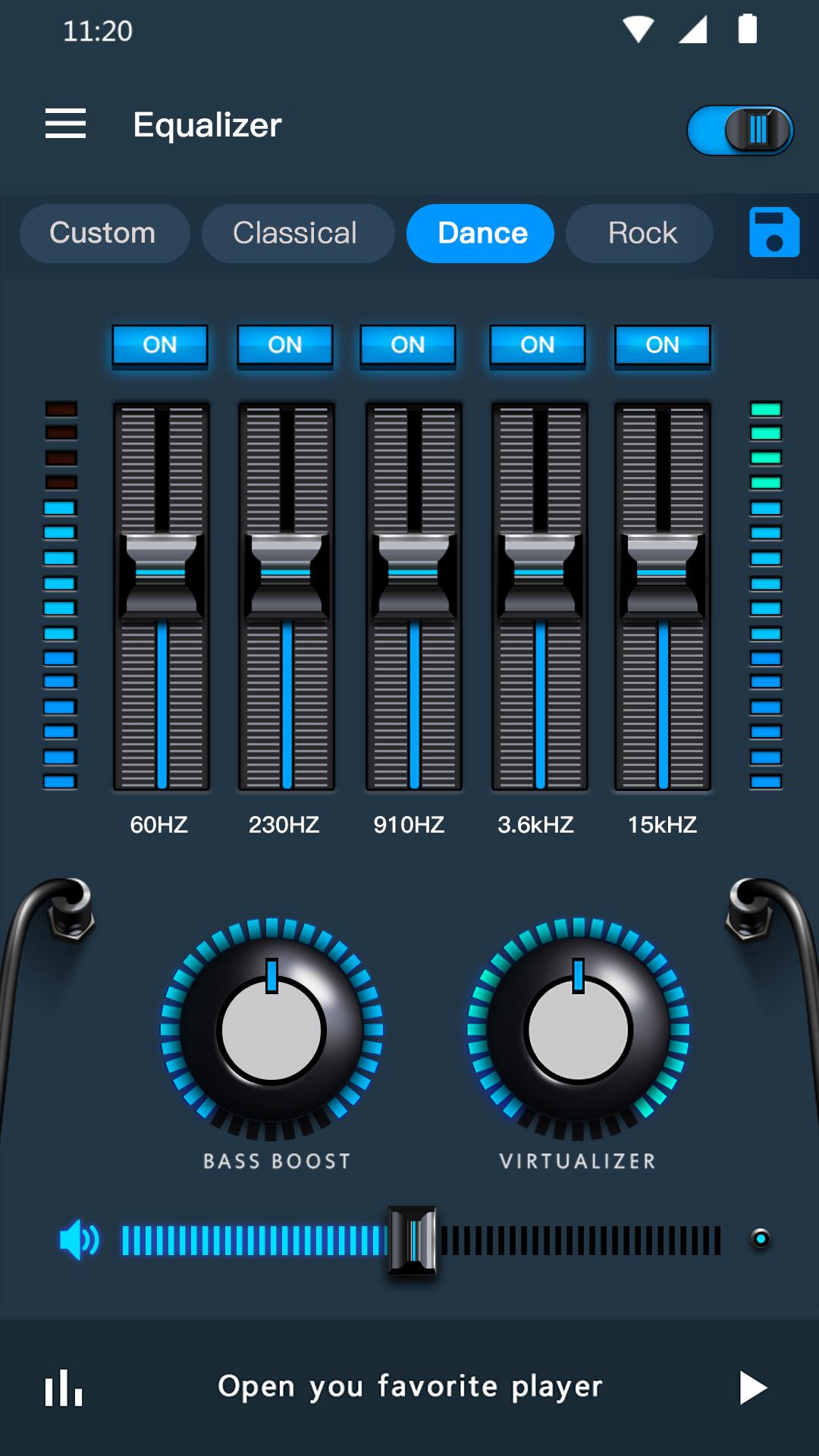819x1456 pixels.
Task: Select the Dance preset tab
Action: [482, 234]
